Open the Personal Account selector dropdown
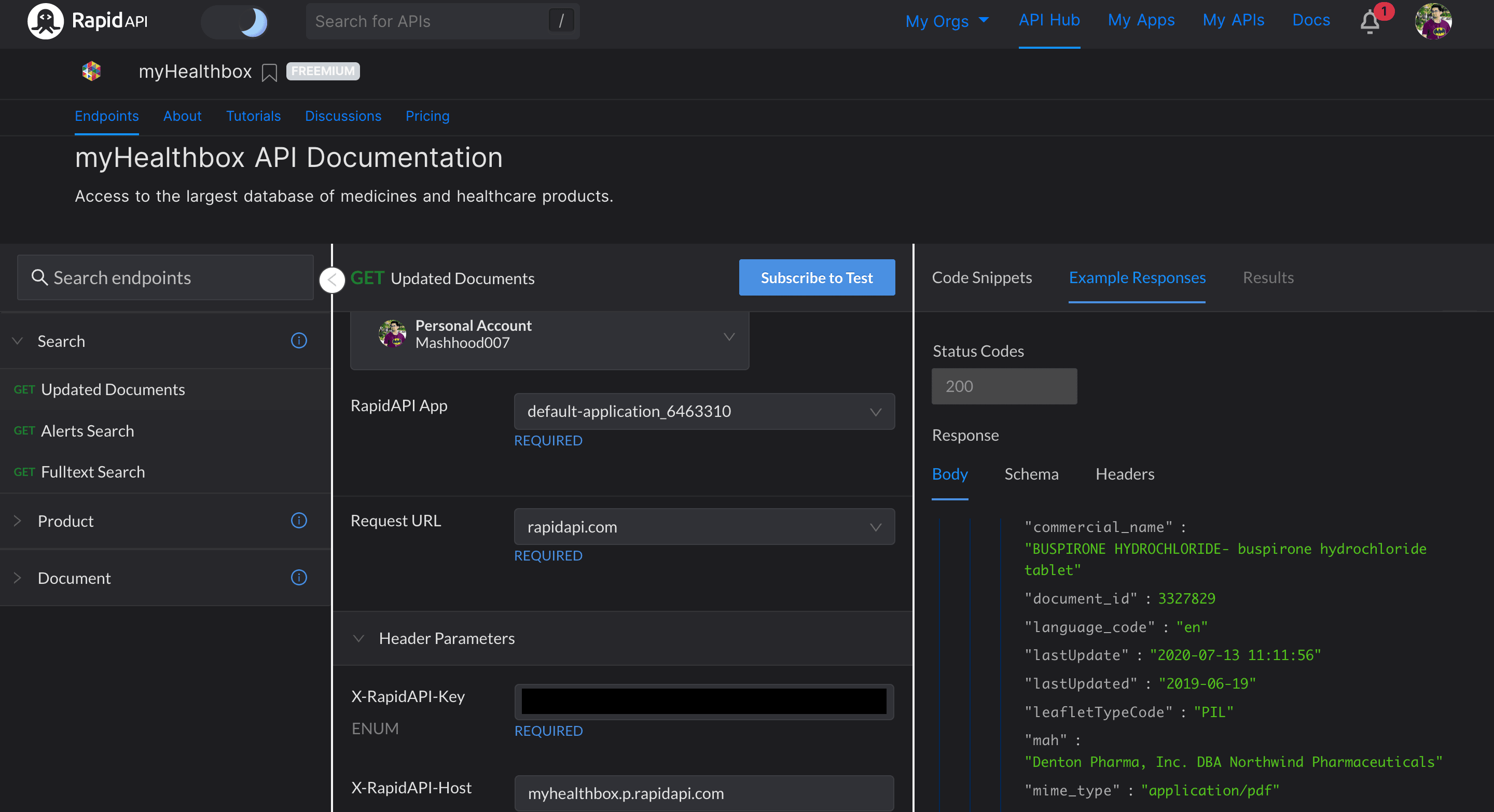The height and width of the screenshot is (812, 1494). 550,338
